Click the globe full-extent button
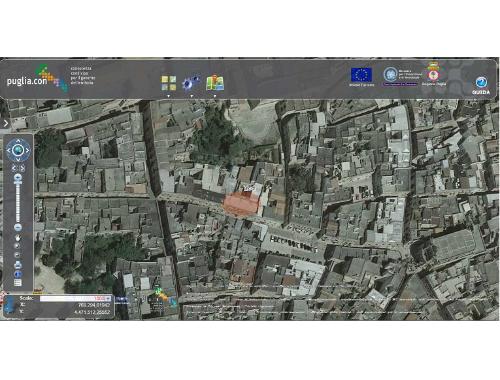The height and width of the screenshot is (380, 500). click(18, 150)
